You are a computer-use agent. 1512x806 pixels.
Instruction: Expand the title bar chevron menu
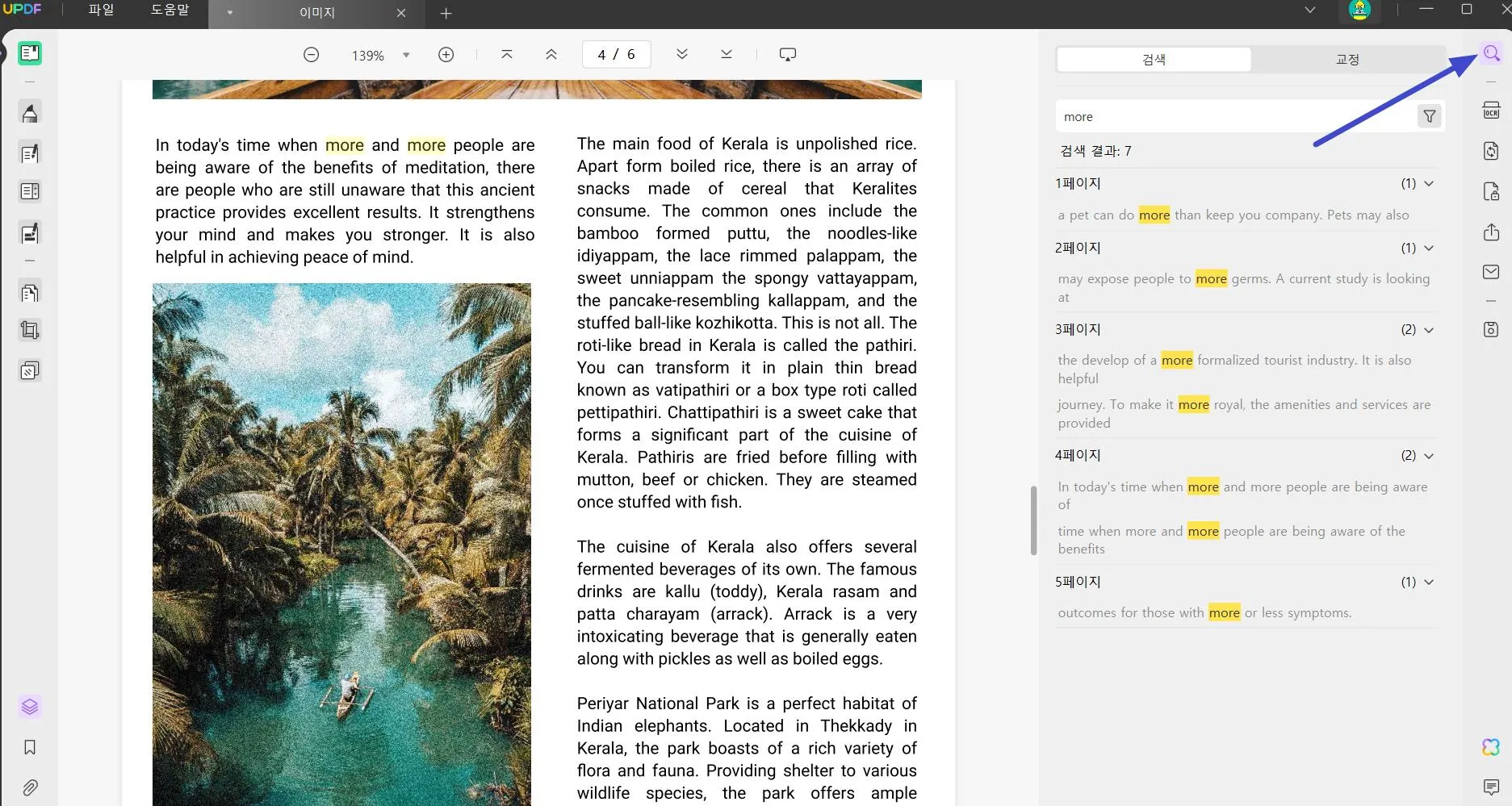point(1310,10)
